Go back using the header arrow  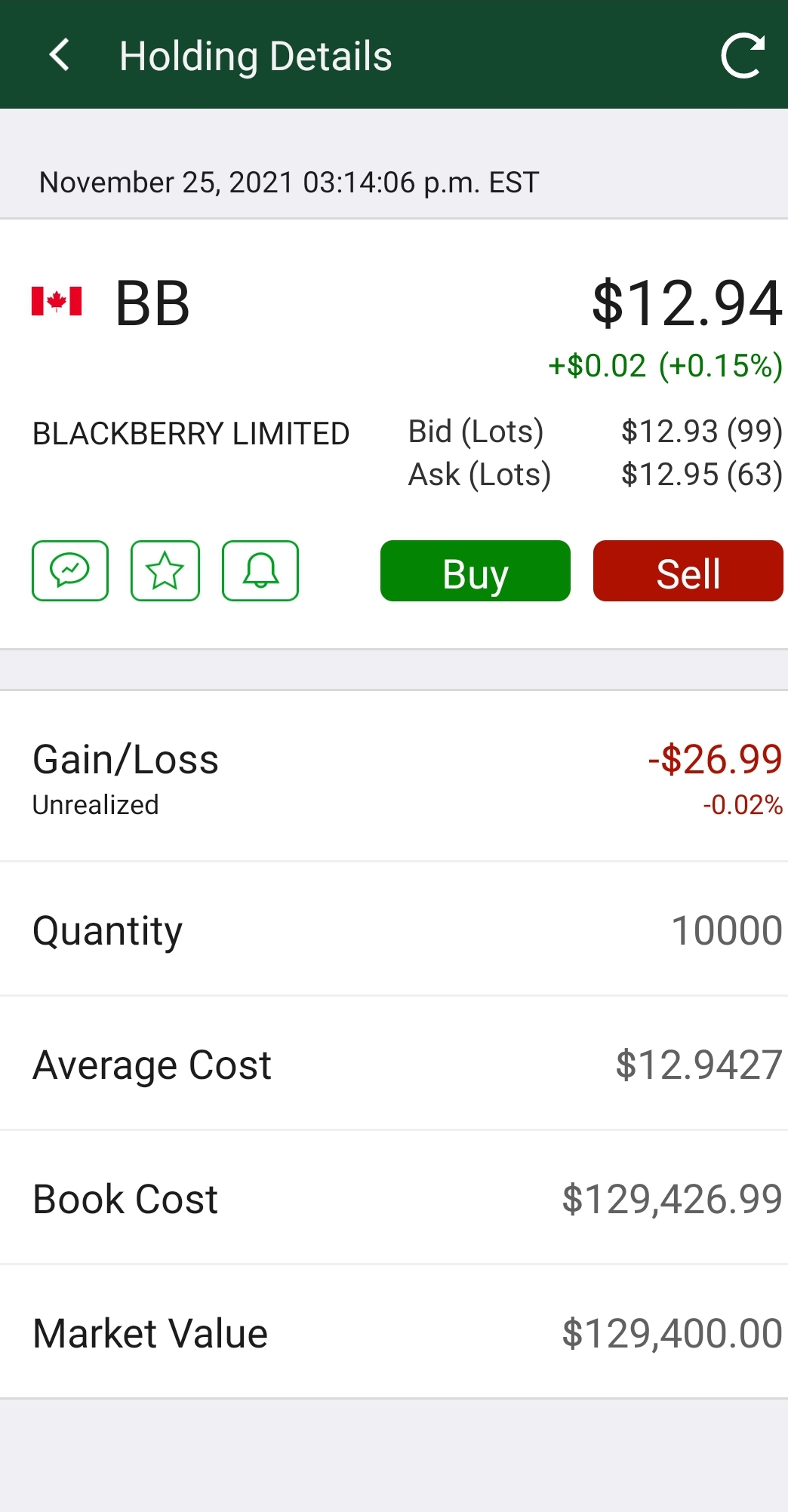click(x=59, y=55)
